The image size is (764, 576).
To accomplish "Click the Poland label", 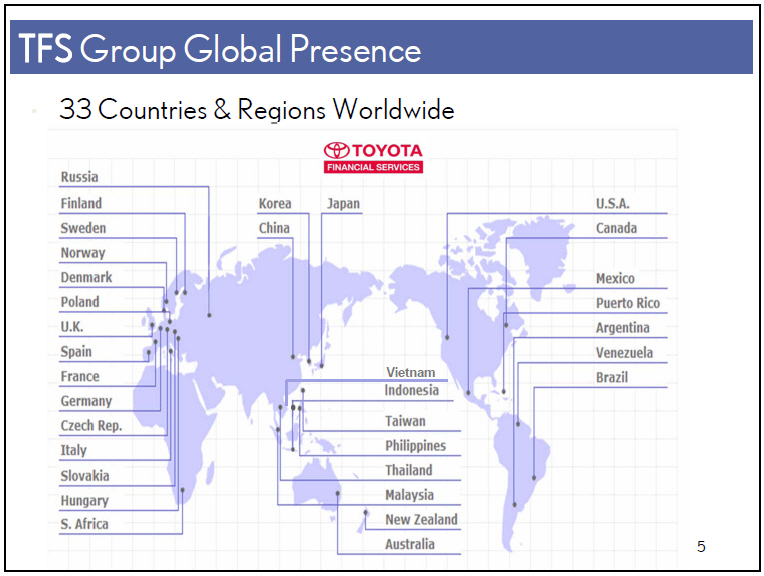I will coord(80,302).
